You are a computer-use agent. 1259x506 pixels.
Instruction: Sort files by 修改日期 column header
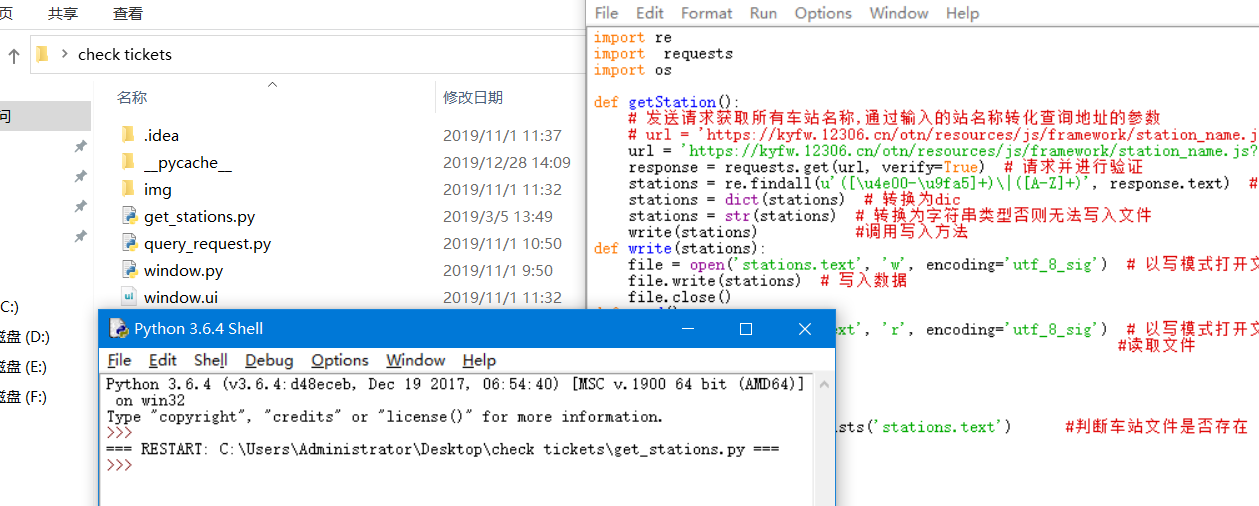tap(473, 97)
